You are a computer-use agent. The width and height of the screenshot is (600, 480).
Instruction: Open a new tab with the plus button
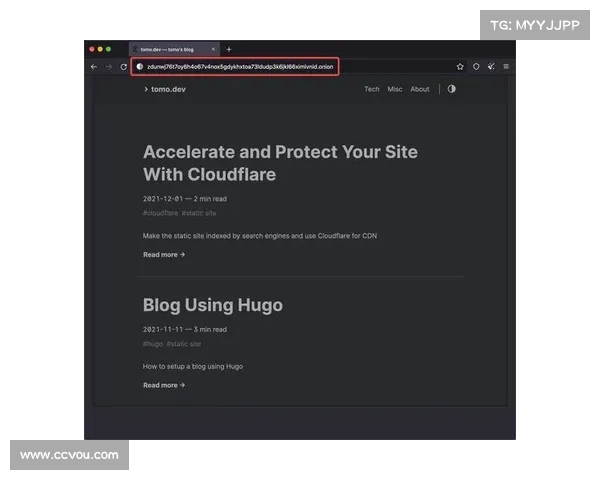[229, 49]
